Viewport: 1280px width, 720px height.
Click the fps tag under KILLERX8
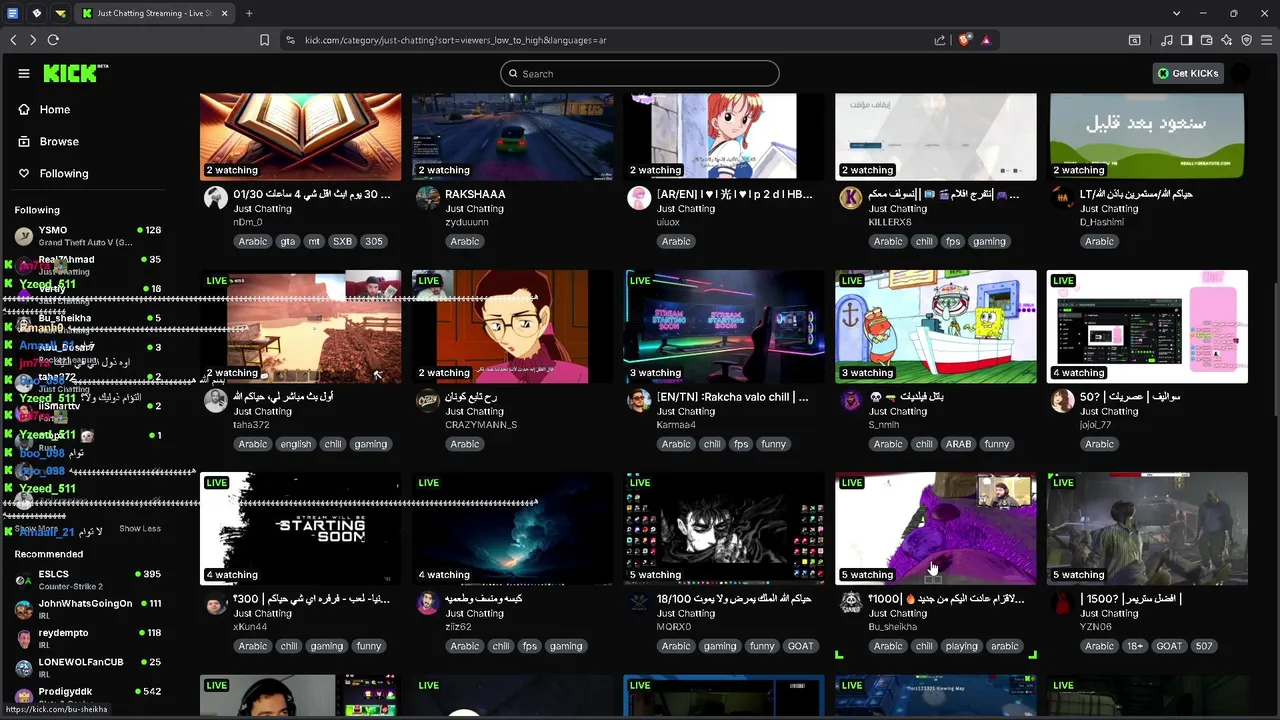953,241
